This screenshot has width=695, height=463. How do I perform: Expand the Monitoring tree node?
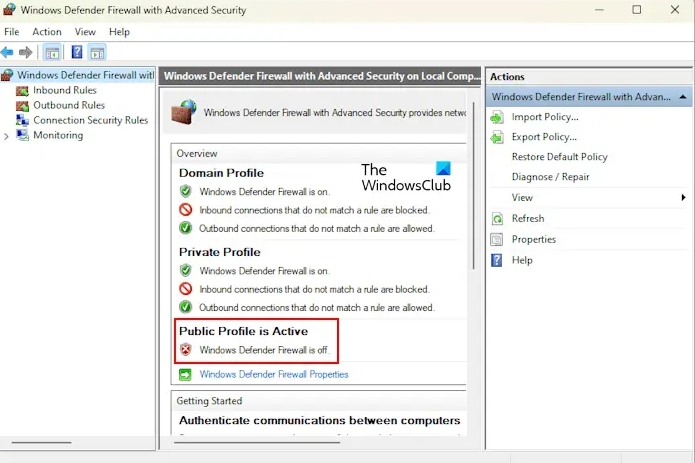(6, 136)
